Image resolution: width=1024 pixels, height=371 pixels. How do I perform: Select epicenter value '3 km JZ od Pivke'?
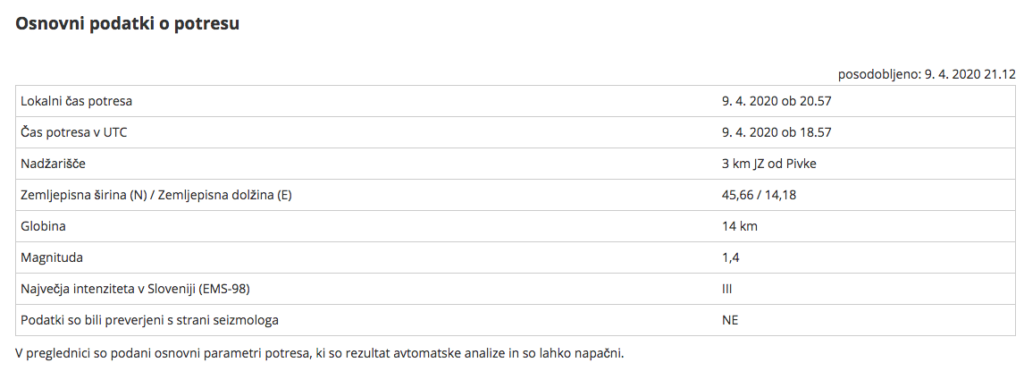(x=769, y=164)
